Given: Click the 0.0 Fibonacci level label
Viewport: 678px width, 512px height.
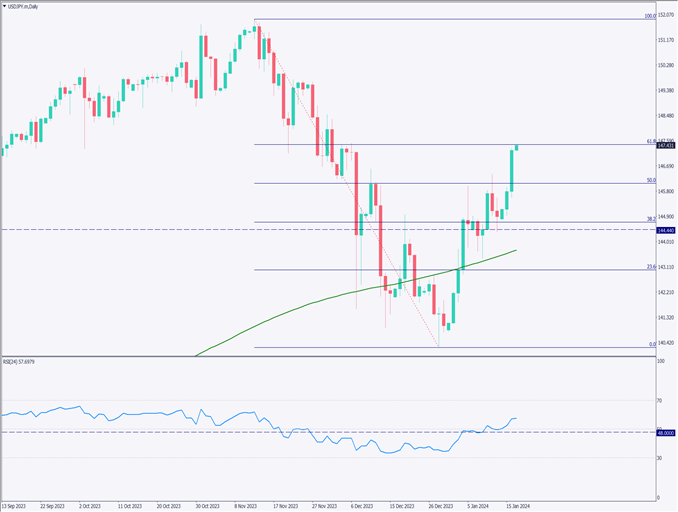Looking at the screenshot, I should click(x=652, y=344).
